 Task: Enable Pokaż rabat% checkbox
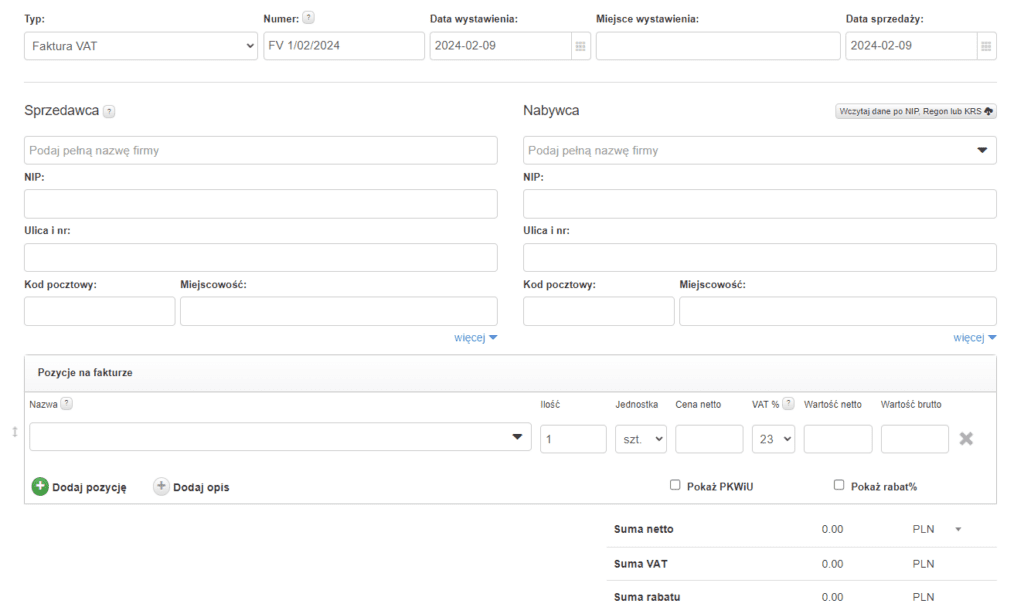pyautogui.click(x=839, y=485)
